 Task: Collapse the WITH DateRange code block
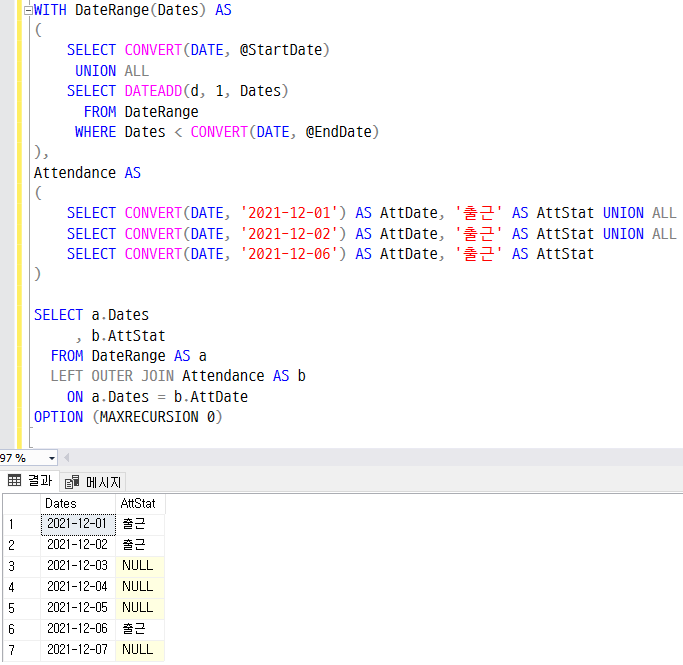click(28, 10)
